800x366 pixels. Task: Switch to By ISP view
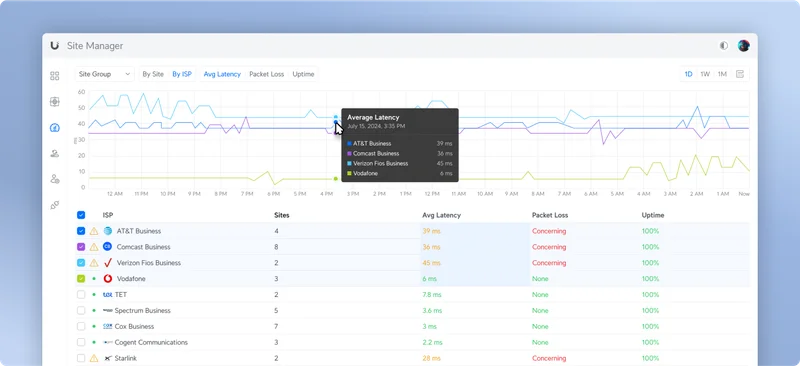click(x=182, y=74)
